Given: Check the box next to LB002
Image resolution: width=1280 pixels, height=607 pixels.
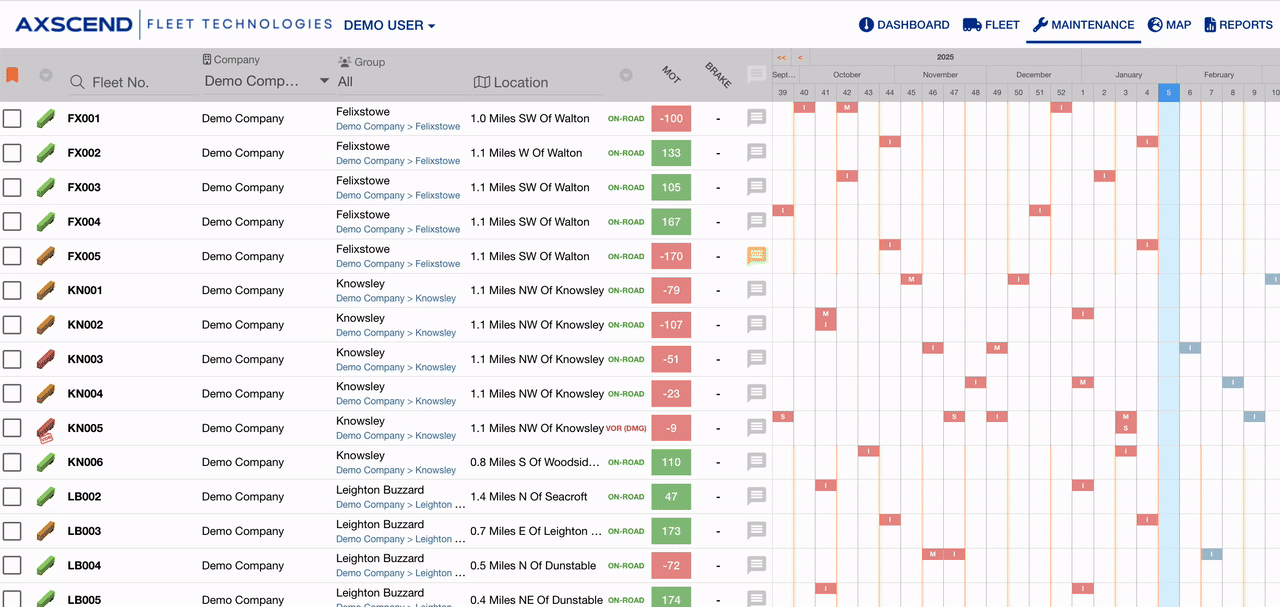Looking at the screenshot, I should [12, 497].
